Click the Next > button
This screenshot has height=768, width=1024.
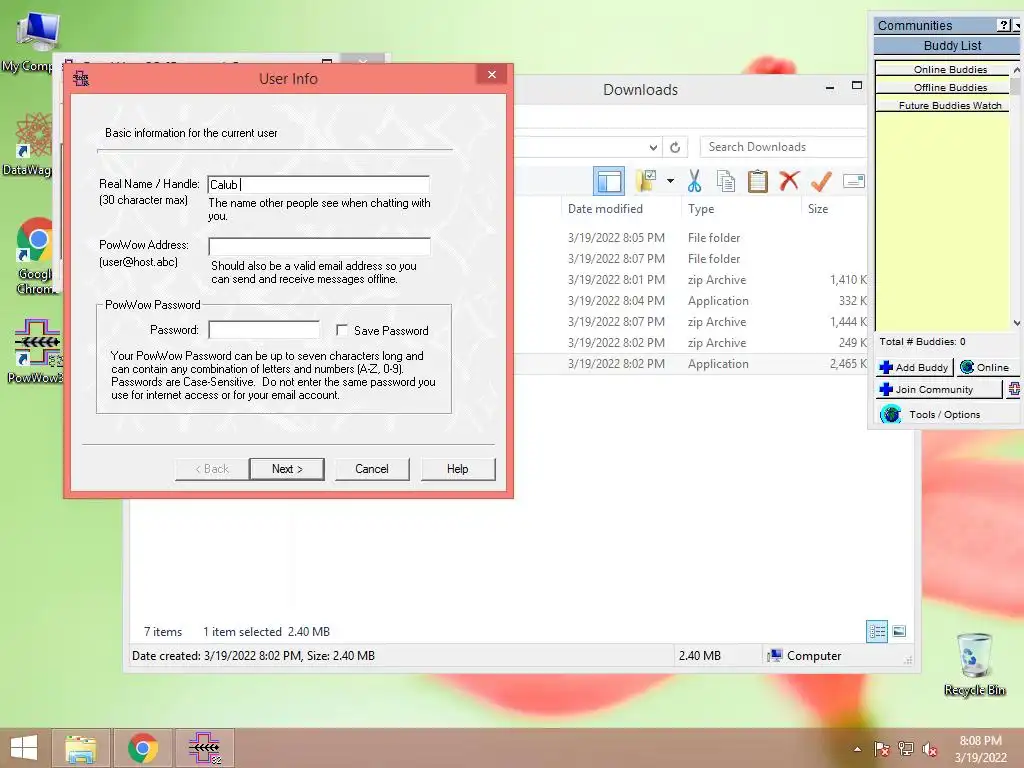pos(287,469)
